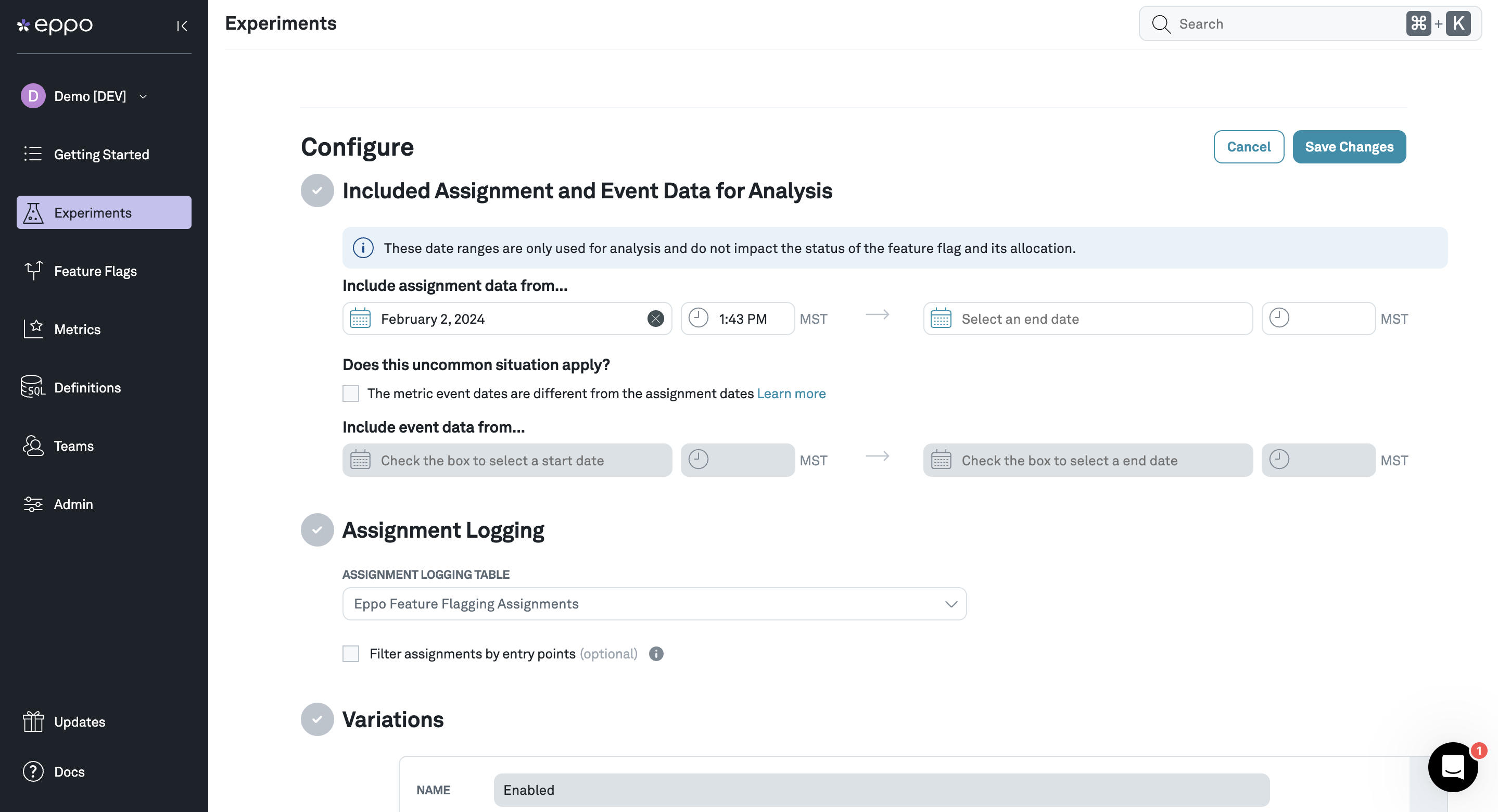Open Feature Flags from the sidebar icon

(33, 271)
